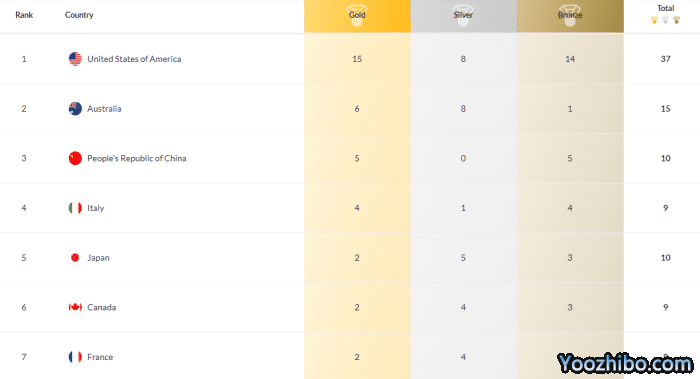Click the Australia flag icon
The image size is (700, 379).
click(x=75, y=108)
